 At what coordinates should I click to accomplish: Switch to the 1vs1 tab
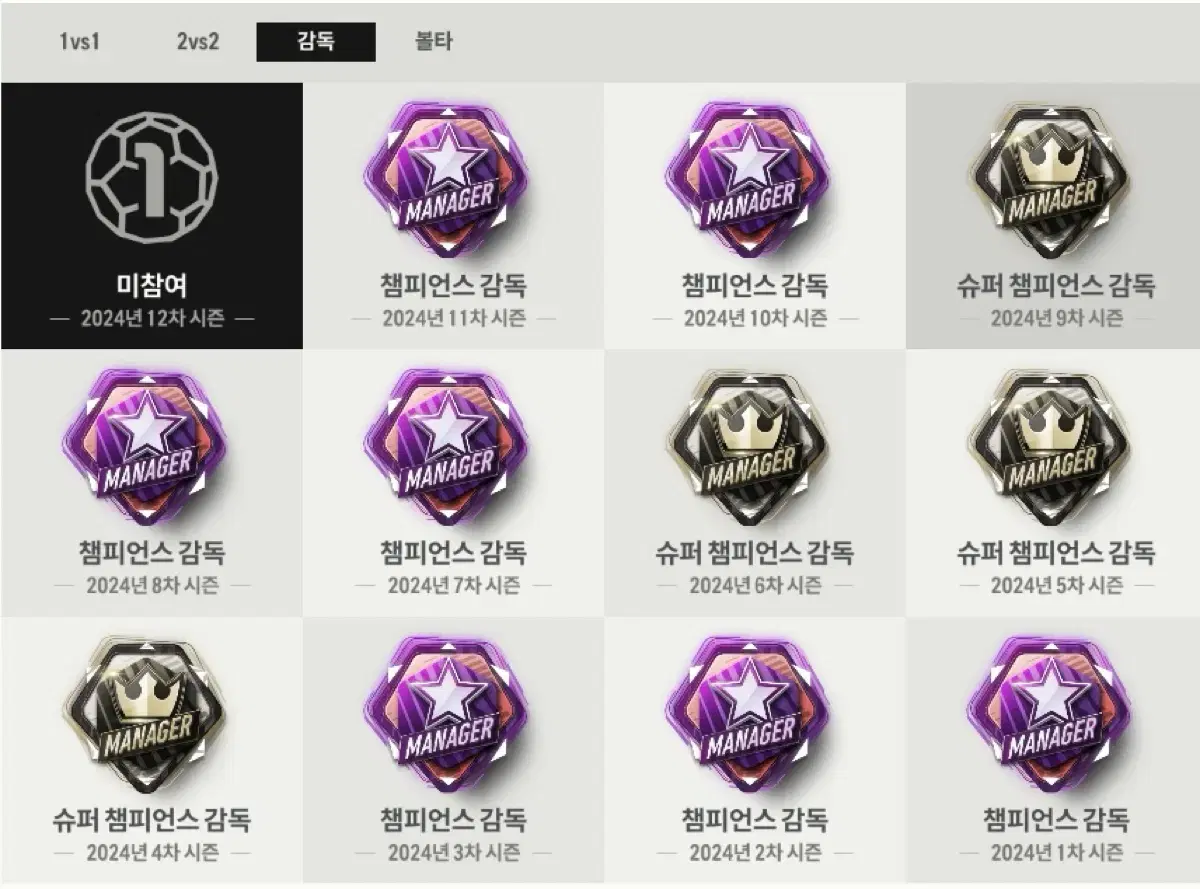[79, 42]
